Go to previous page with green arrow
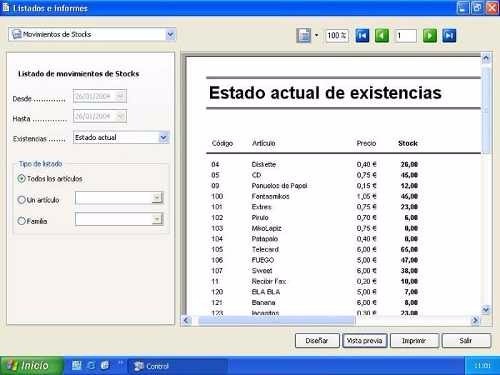This screenshot has height=375, width=500. 382,35
